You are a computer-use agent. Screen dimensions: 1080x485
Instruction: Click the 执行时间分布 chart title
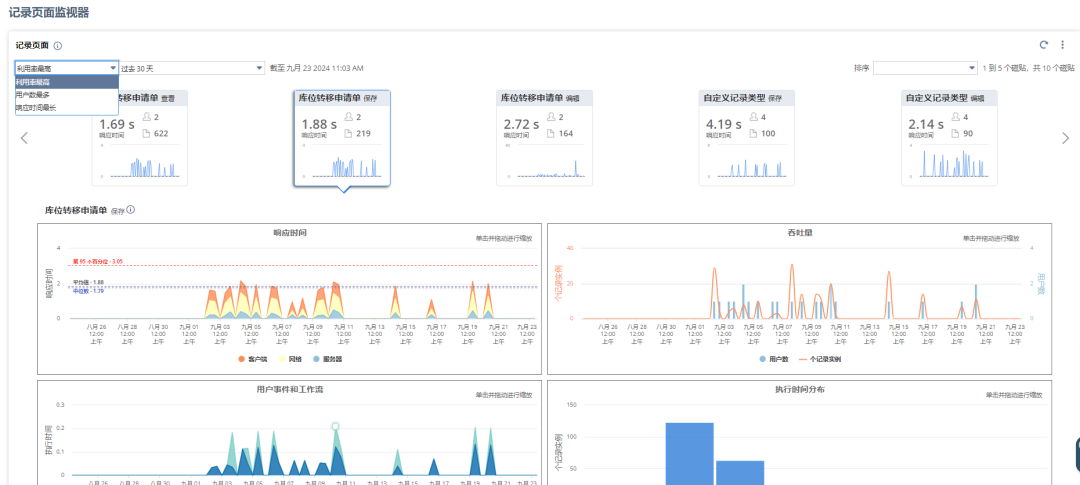pyautogui.click(x=800, y=389)
